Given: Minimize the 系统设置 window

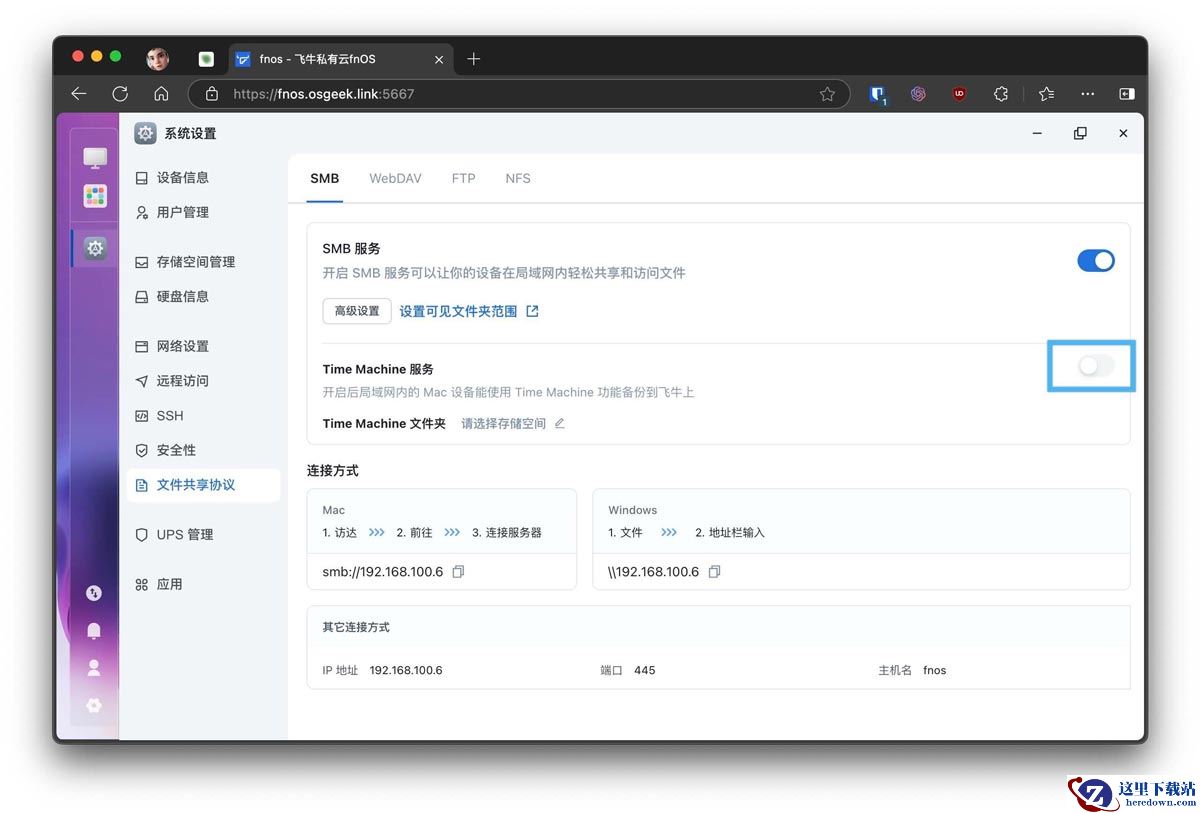Looking at the screenshot, I should coord(1037,133).
